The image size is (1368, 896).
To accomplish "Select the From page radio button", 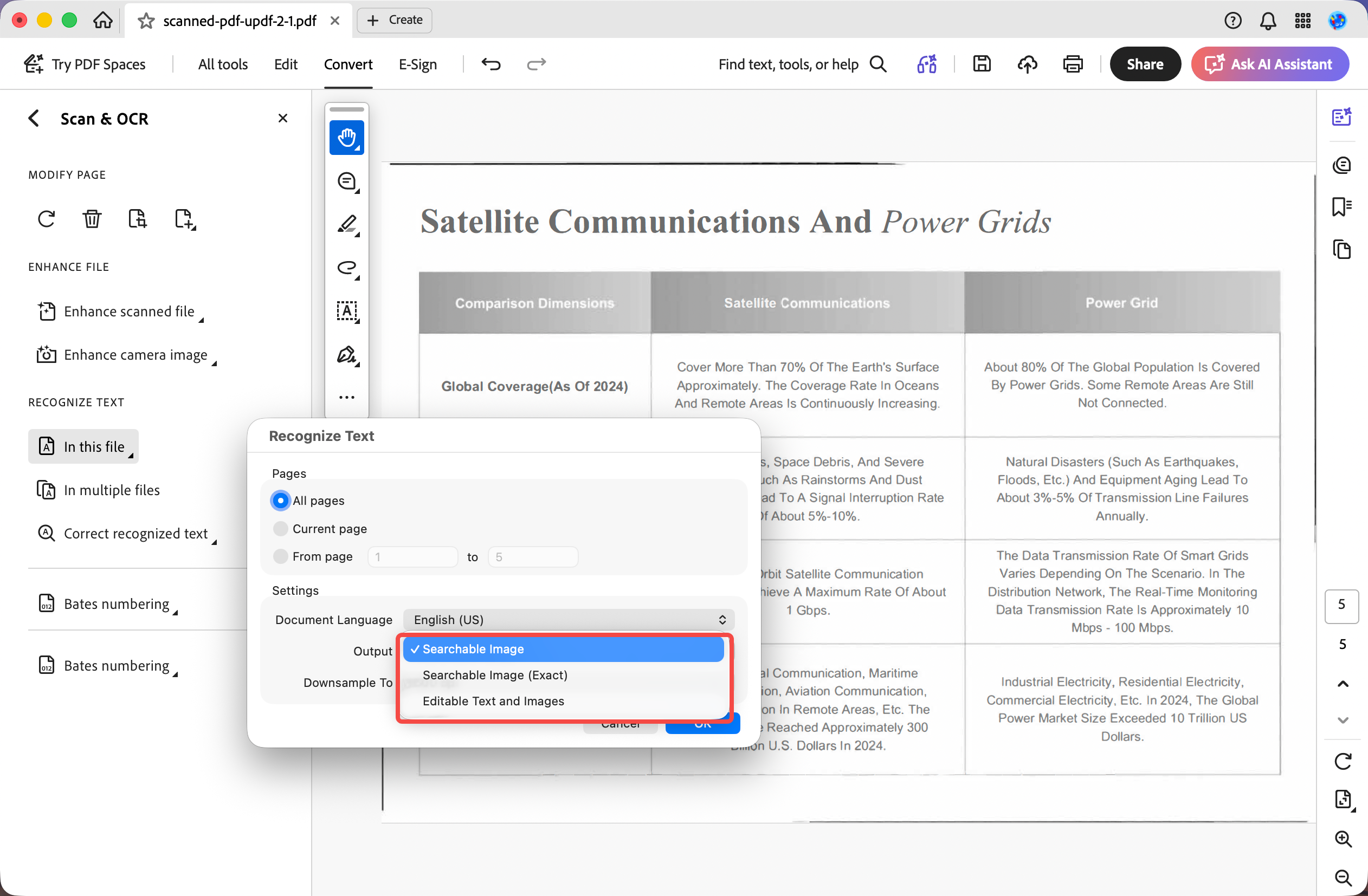I will point(281,556).
